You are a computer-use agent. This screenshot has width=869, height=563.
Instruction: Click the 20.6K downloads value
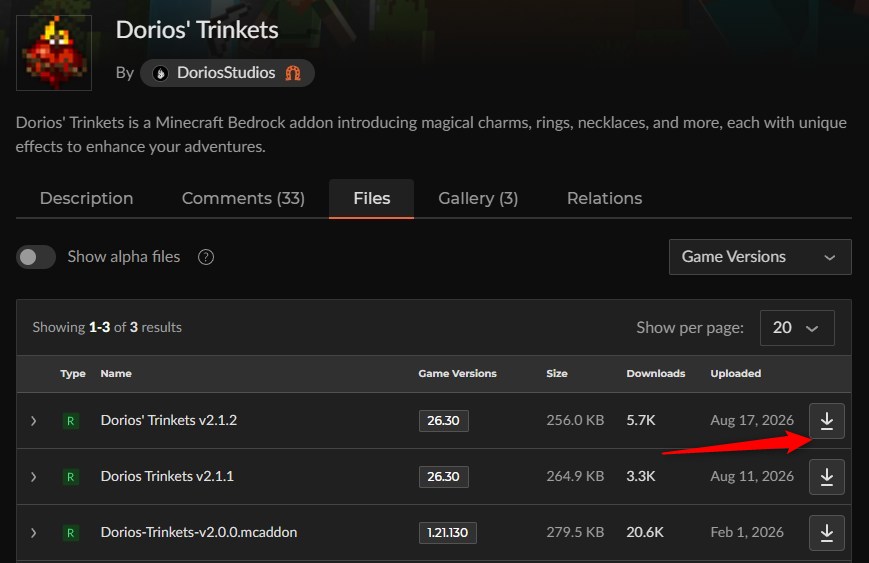[x=645, y=532]
